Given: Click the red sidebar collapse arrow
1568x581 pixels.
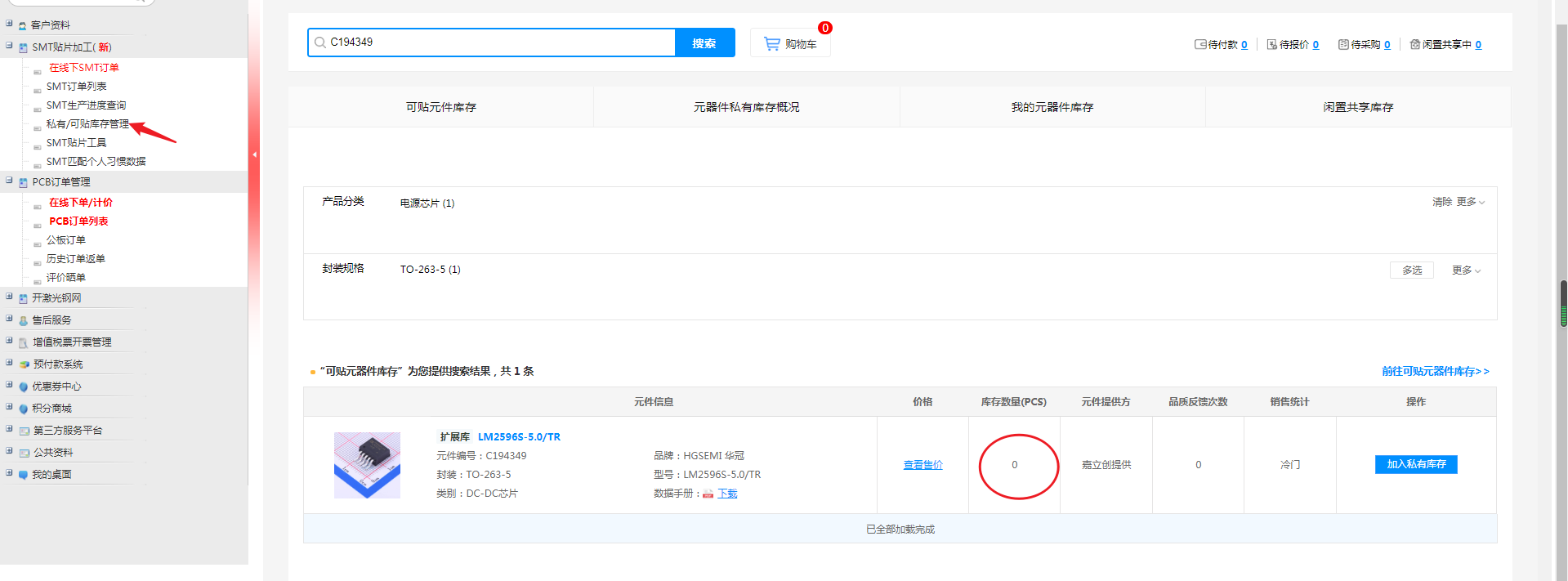Looking at the screenshot, I should coord(254,154).
